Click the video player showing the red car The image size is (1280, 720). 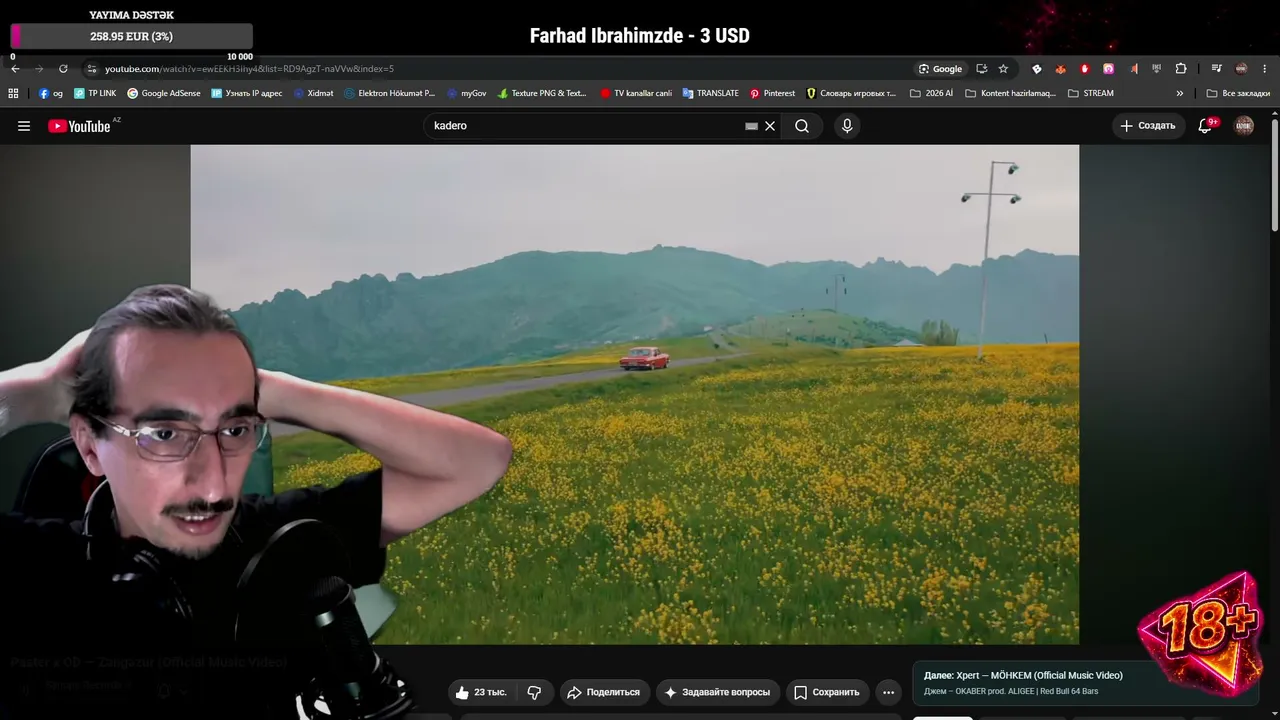click(635, 394)
